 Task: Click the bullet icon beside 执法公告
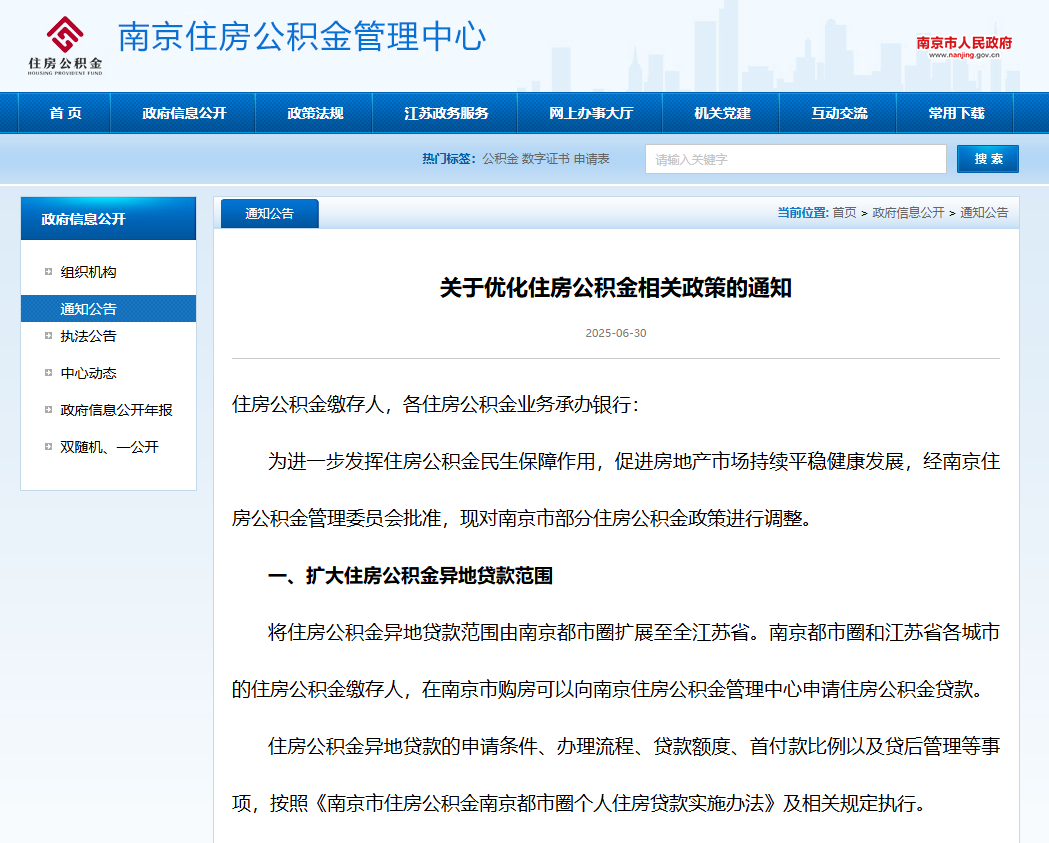click(48, 336)
